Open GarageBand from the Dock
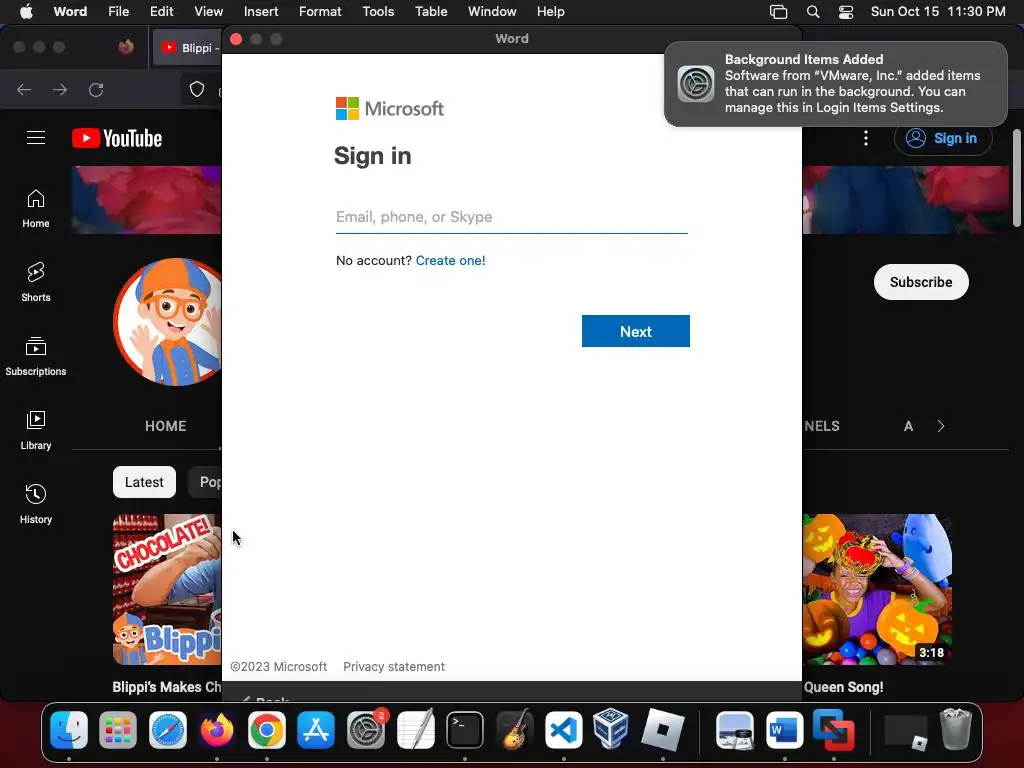The height and width of the screenshot is (768, 1024). click(514, 729)
